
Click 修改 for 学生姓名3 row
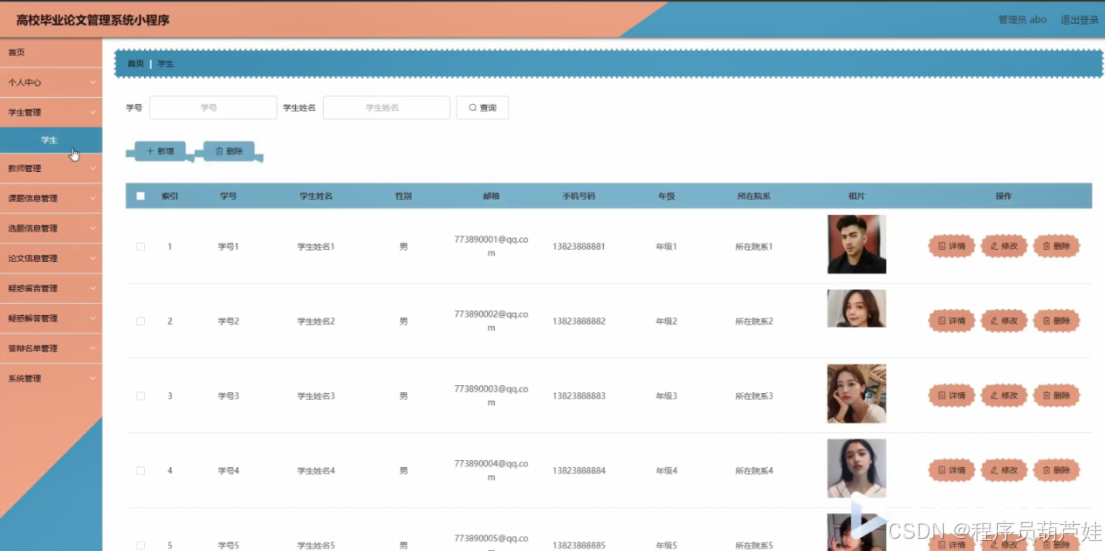pos(1004,396)
